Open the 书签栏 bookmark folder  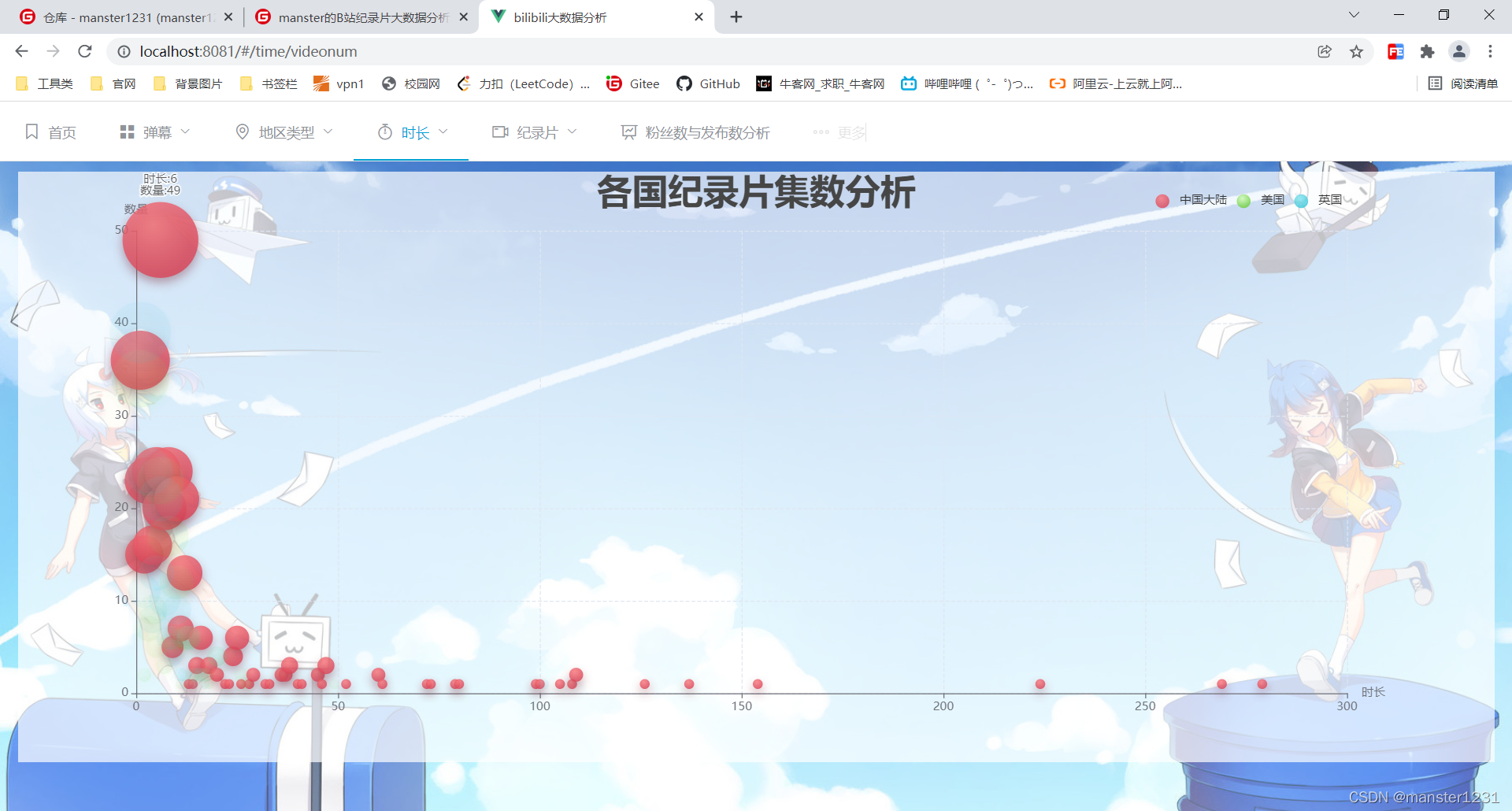[x=269, y=83]
